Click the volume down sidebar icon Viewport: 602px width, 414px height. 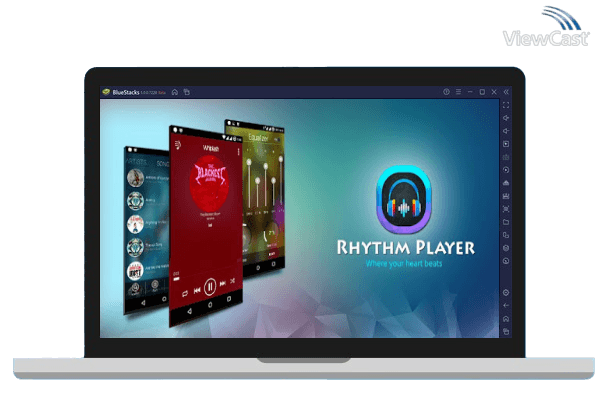tap(506, 131)
